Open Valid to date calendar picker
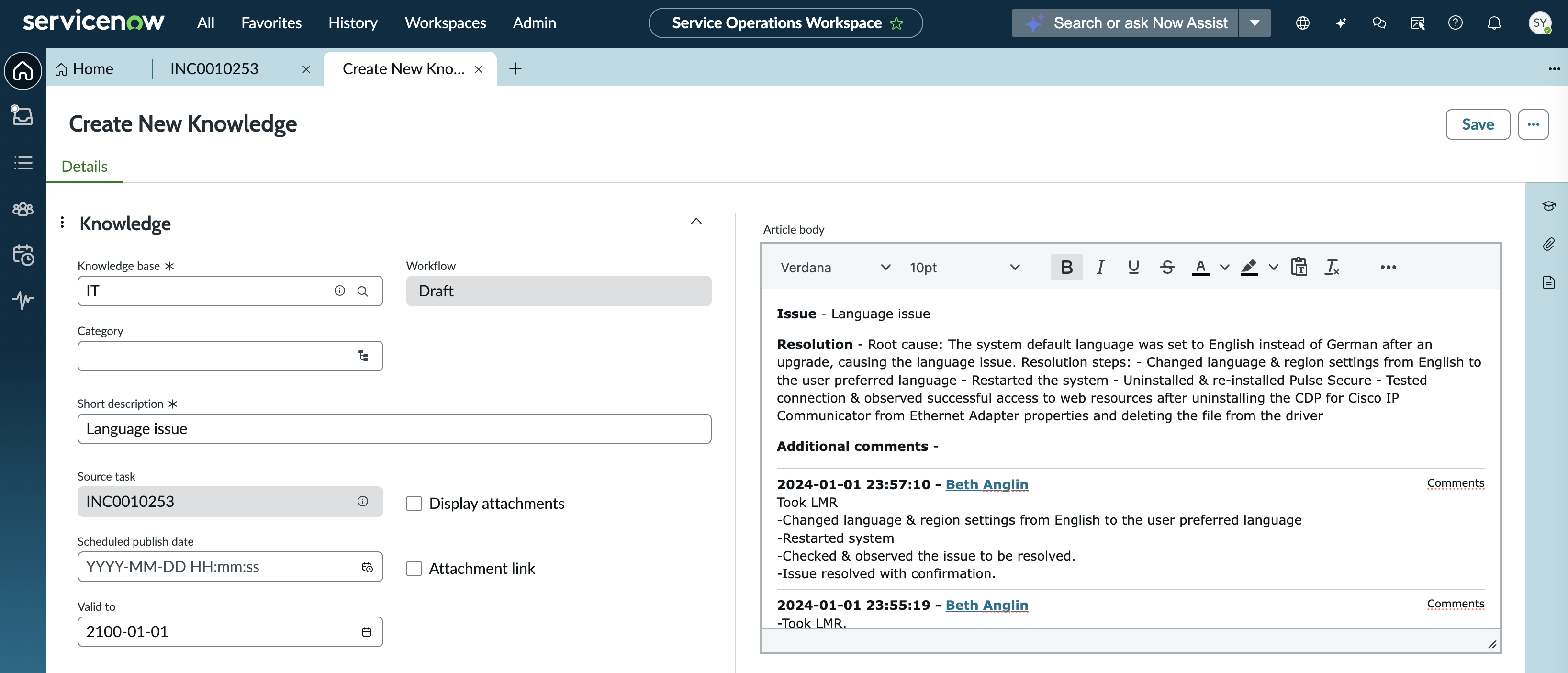 367,632
